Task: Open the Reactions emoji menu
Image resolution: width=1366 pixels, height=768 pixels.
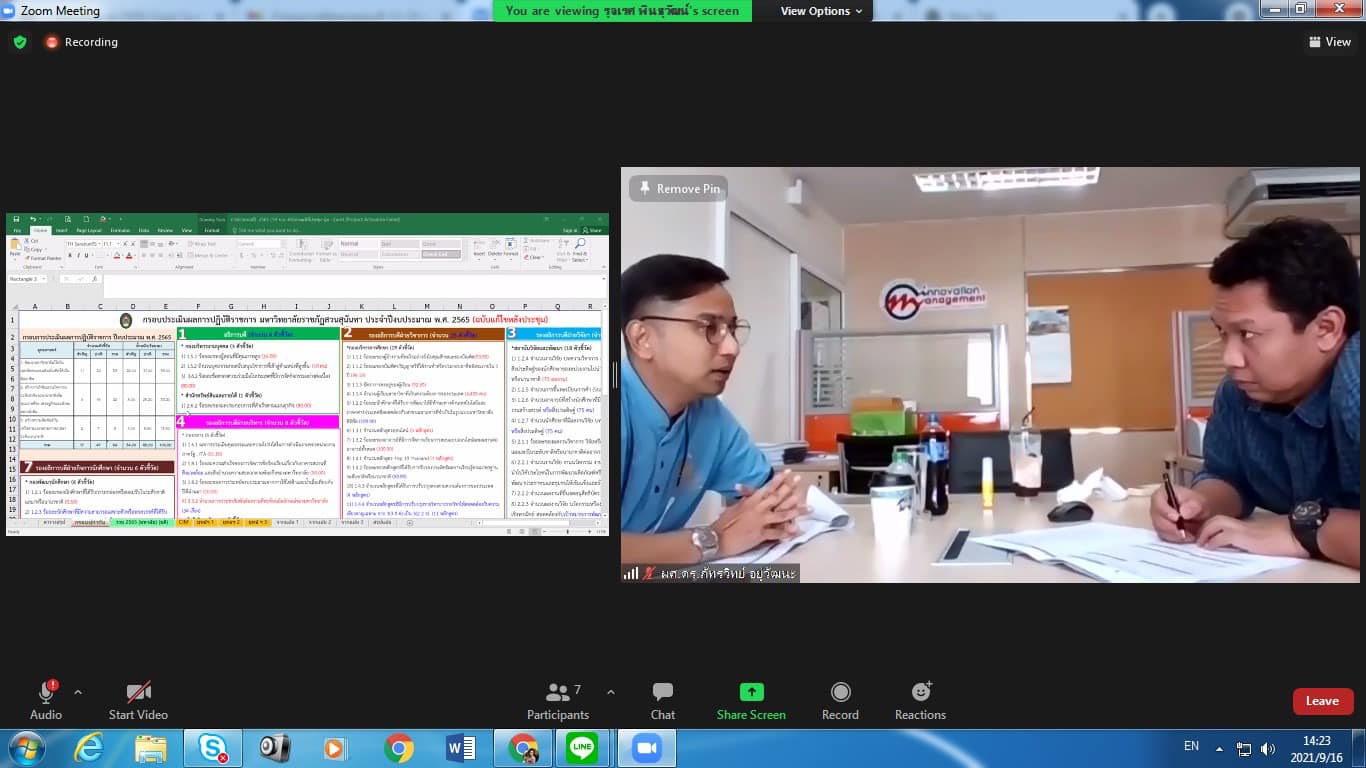Action: (x=920, y=692)
